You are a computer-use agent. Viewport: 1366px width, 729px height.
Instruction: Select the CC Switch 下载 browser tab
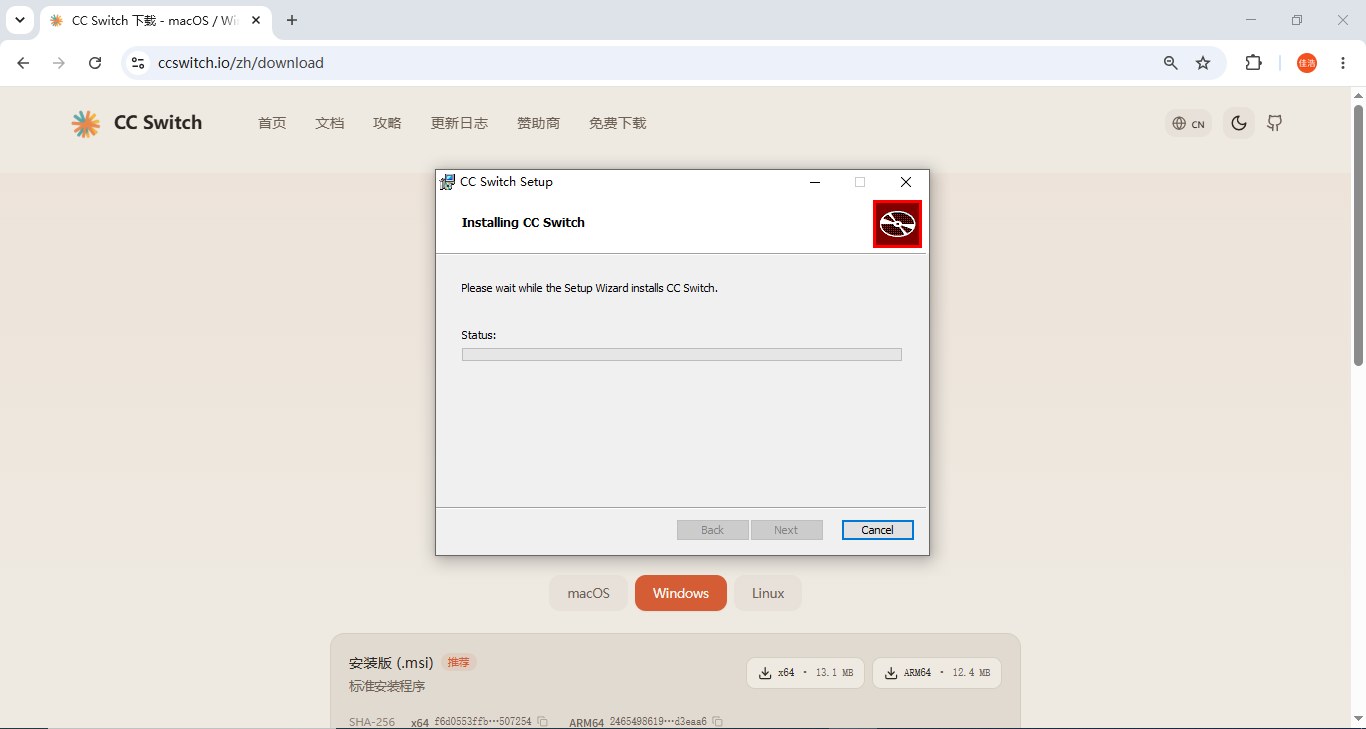pyautogui.click(x=156, y=20)
